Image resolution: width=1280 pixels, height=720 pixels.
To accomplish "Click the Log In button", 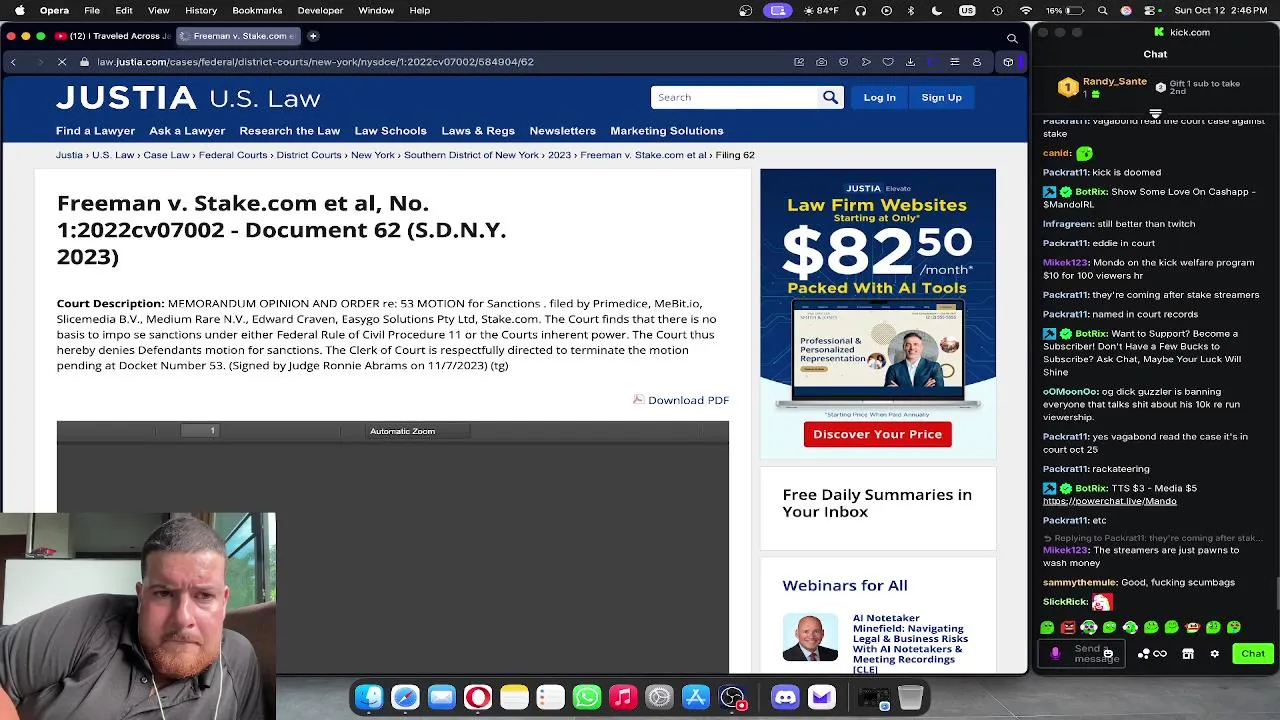I will [880, 97].
